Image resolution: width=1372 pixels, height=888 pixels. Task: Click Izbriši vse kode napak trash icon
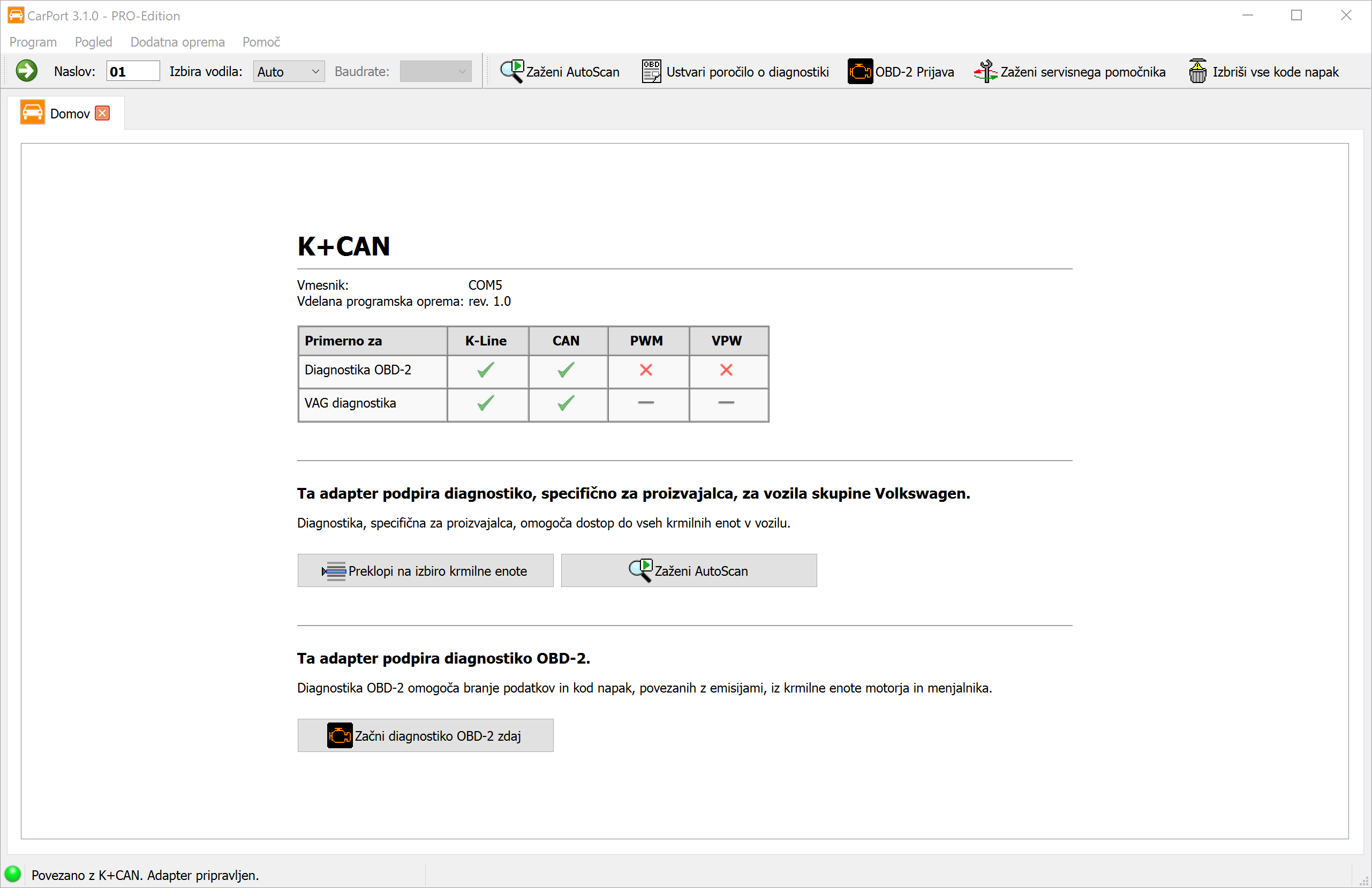(x=1197, y=72)
